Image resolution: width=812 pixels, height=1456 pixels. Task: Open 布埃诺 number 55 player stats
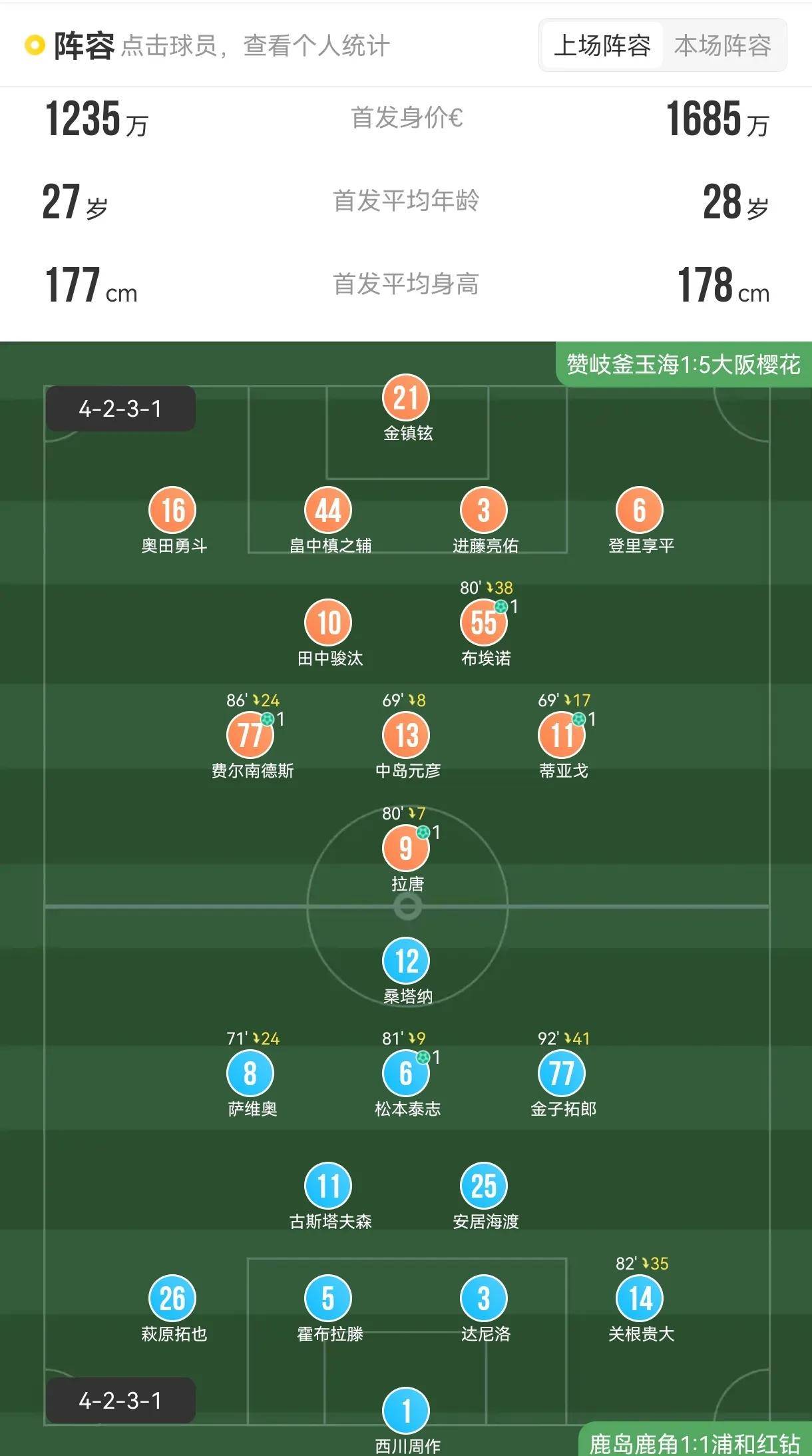(x=484, y=623)
